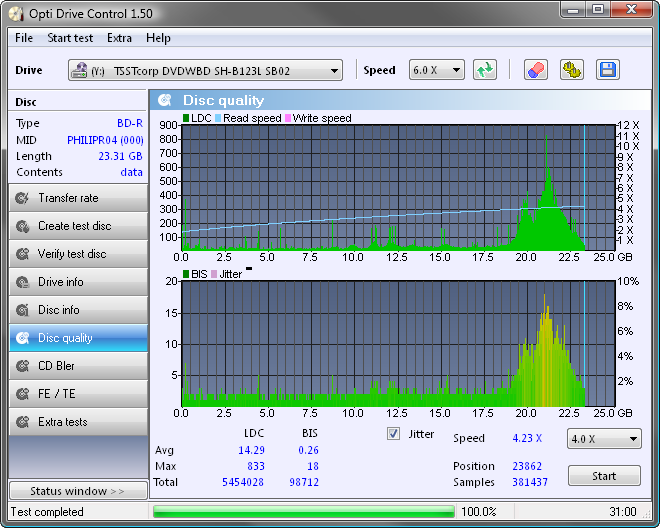Click the purple Jitter legend swatch
660x528 pixels.
pyautogui.click(x=214, y=274)
